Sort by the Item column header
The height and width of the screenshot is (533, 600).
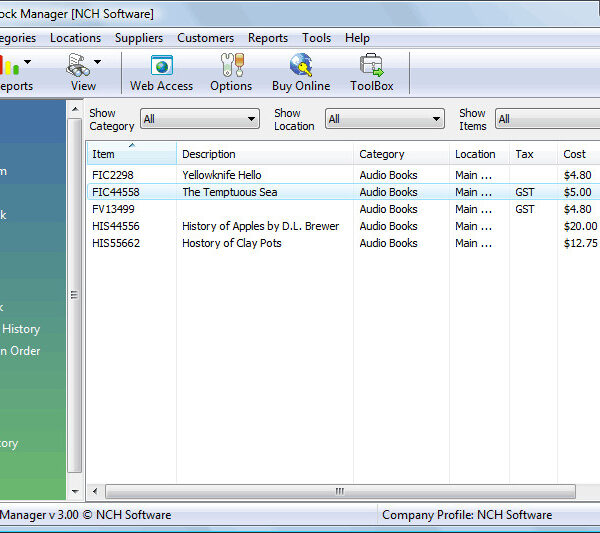click(x=132, y=154)
